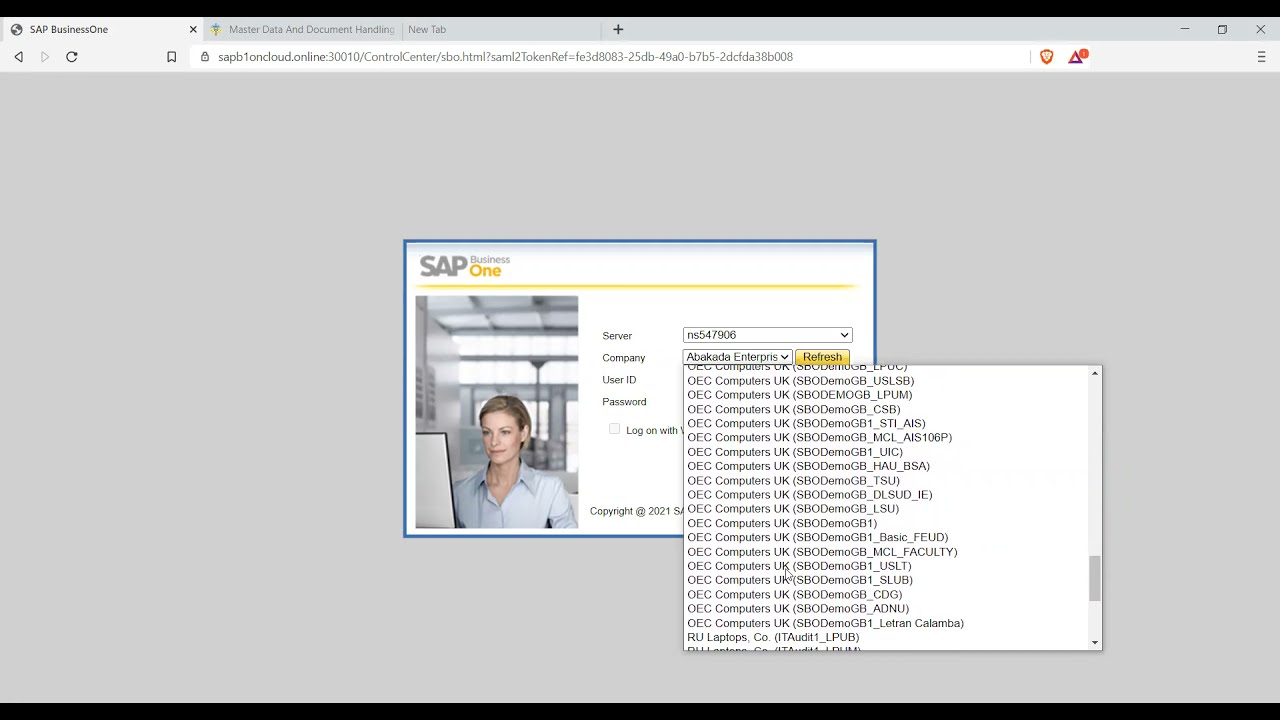
Task: Close the SAP BusinessOne tab
Action: [x=193, y=29]
